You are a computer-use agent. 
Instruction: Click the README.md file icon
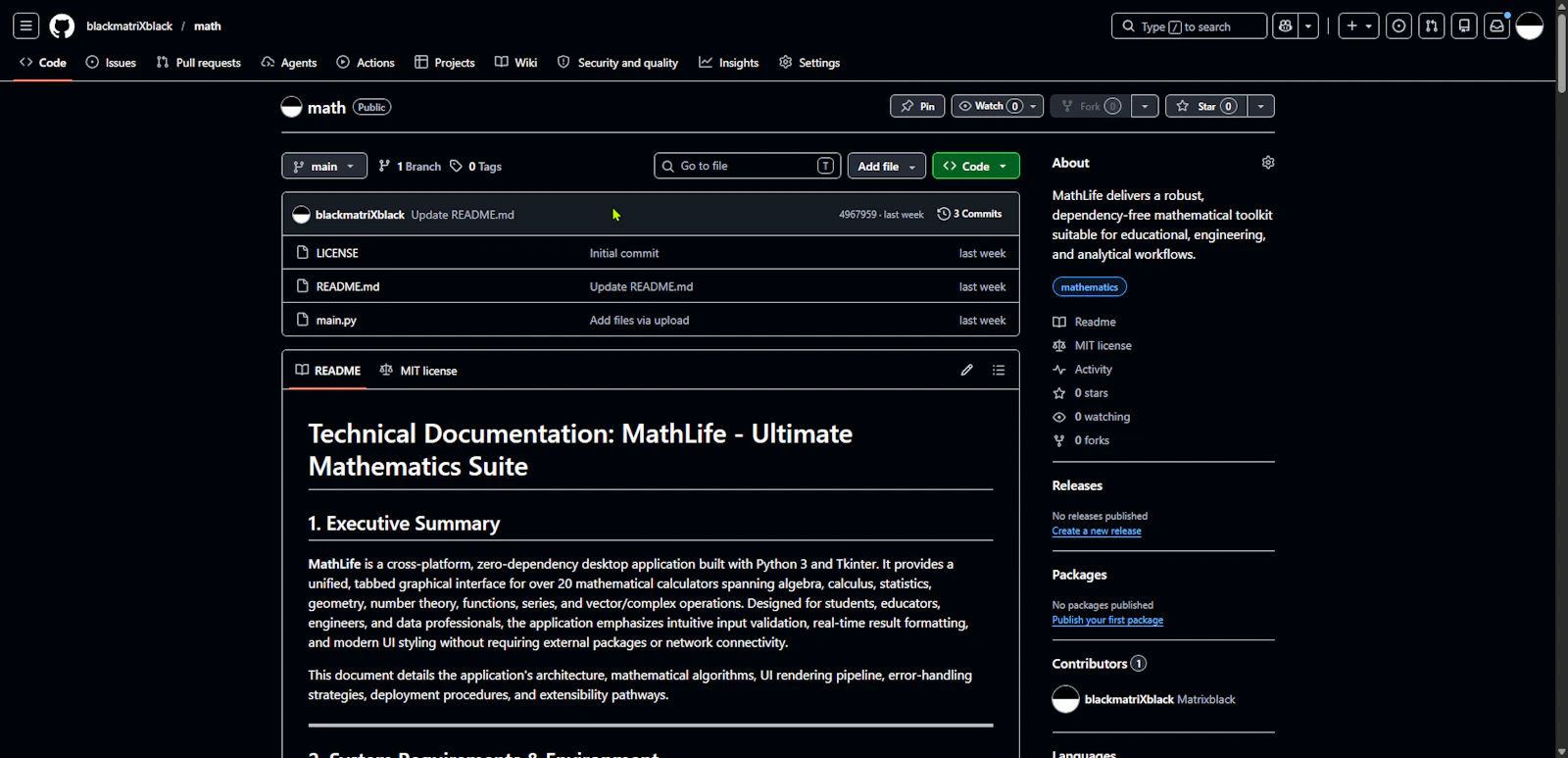303,286
